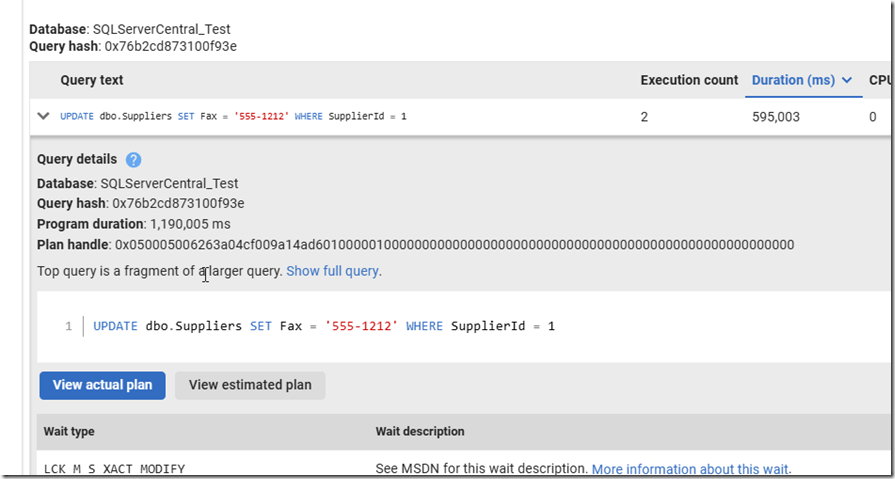Select the UPDATE query text in grid row
Image resolution: width=895 pixels, height=479 pixels.
233,117
